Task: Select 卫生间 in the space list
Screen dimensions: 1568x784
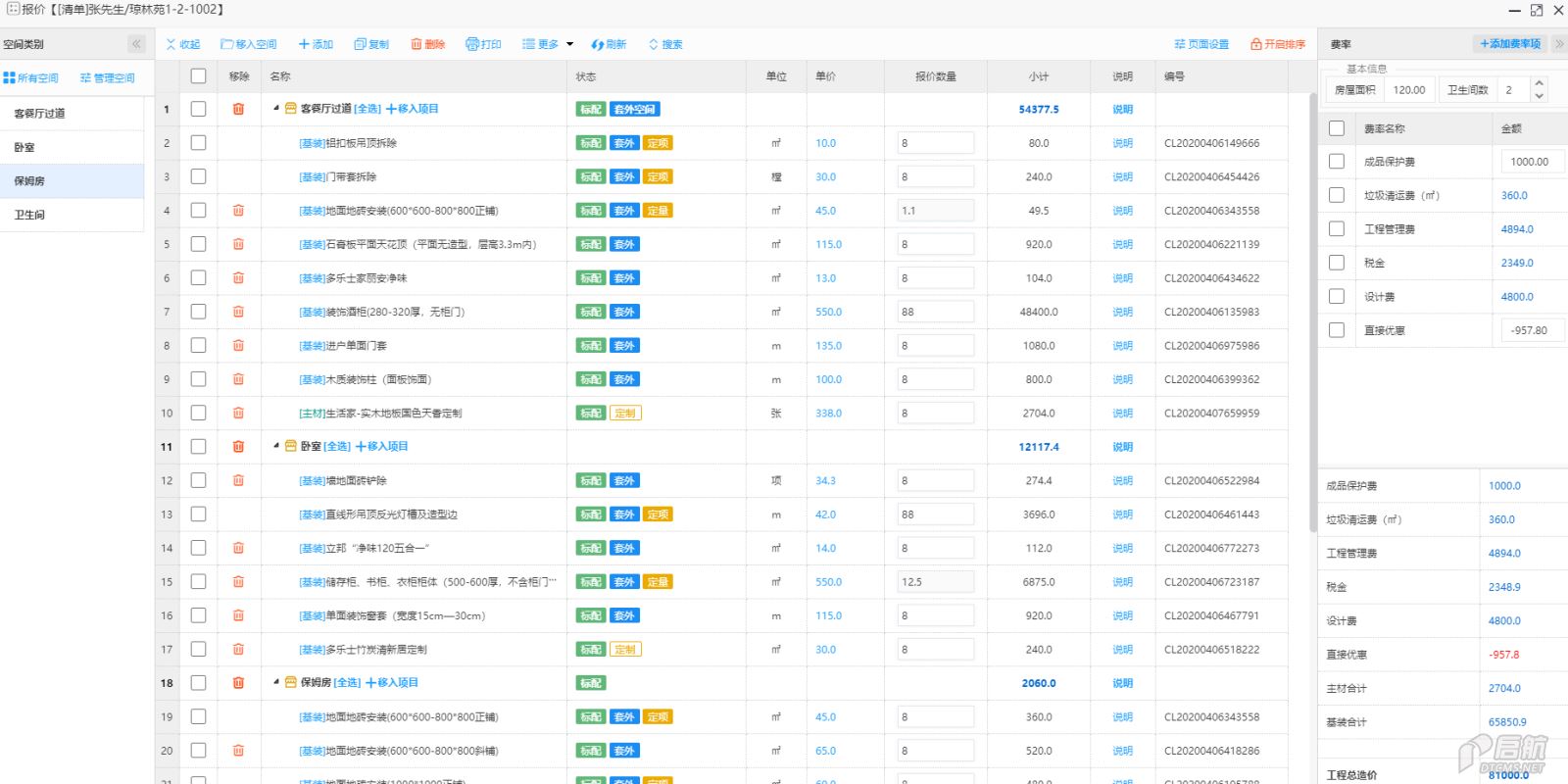Action: (x=72, y=215)
